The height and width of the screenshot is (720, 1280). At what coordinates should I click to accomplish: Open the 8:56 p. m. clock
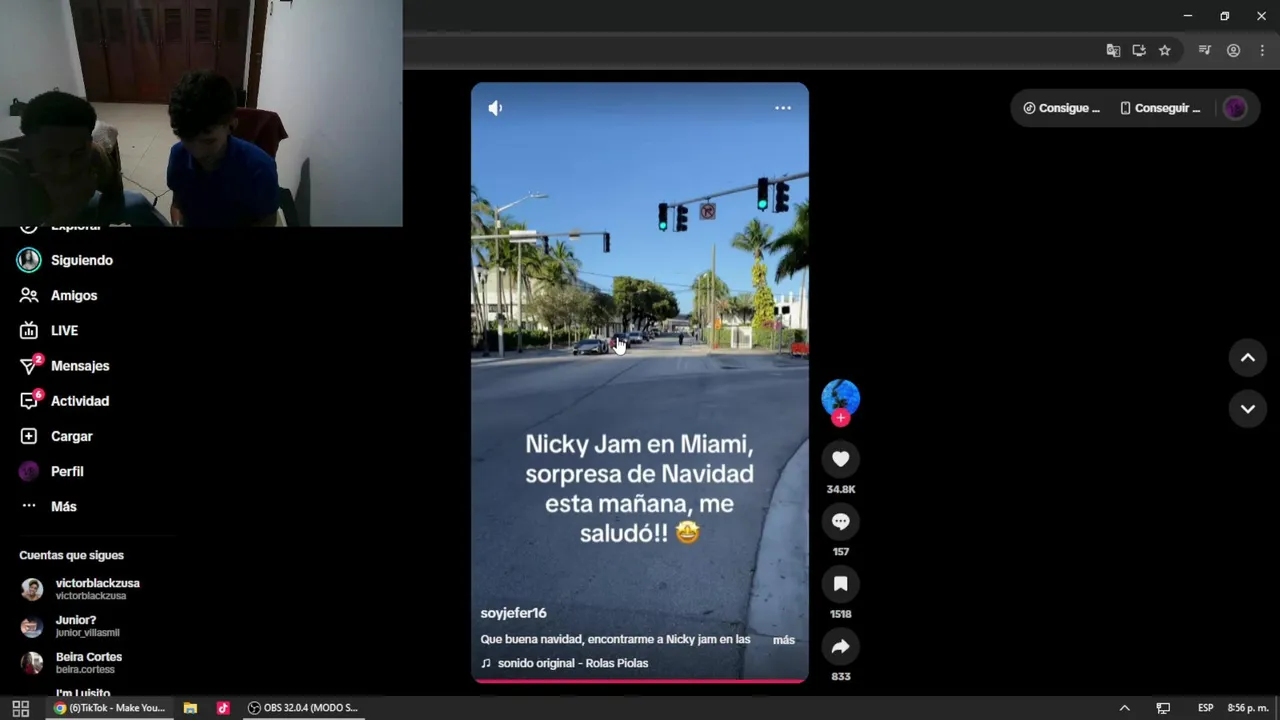pos(1248,708)
